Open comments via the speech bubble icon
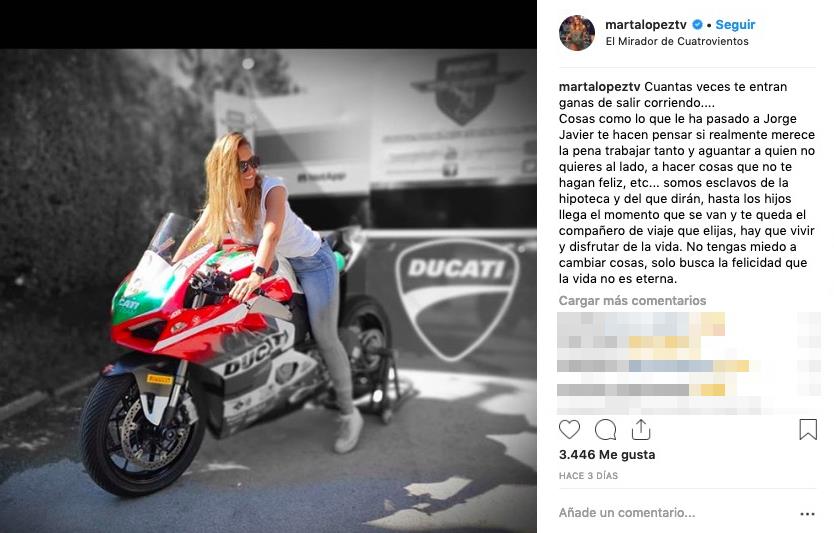The width and height of the screenshot is (834, 533). pyautogui.click(x=605, y=429)
